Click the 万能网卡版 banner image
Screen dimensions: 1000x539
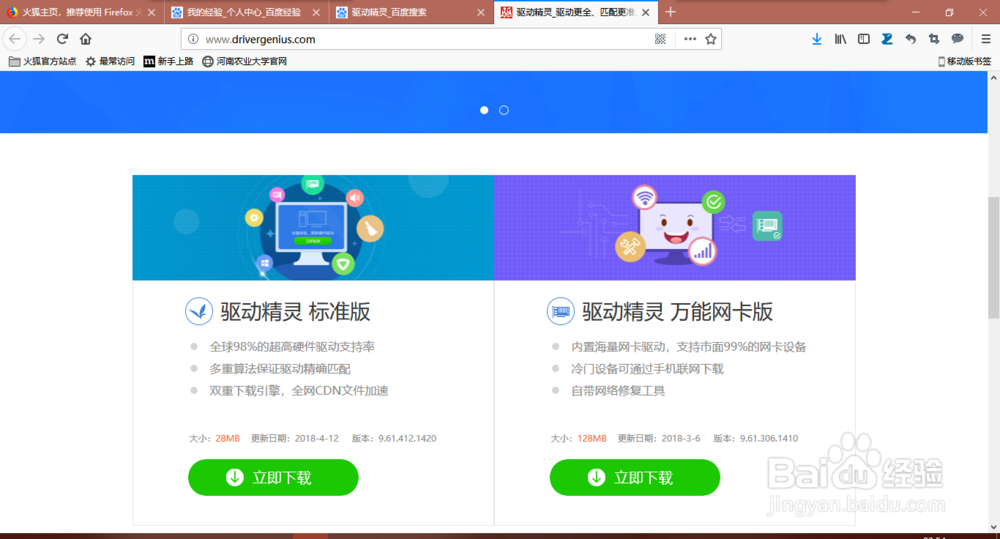[675, 228]
